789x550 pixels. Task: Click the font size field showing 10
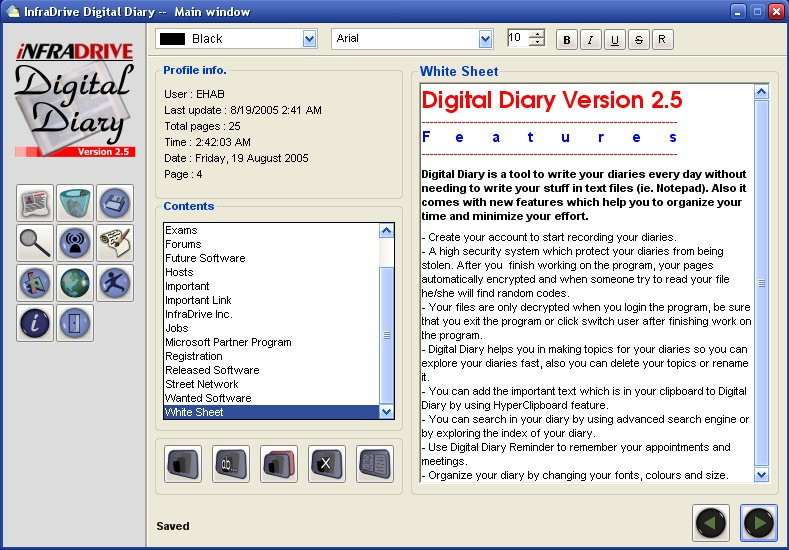coord(519,38)
